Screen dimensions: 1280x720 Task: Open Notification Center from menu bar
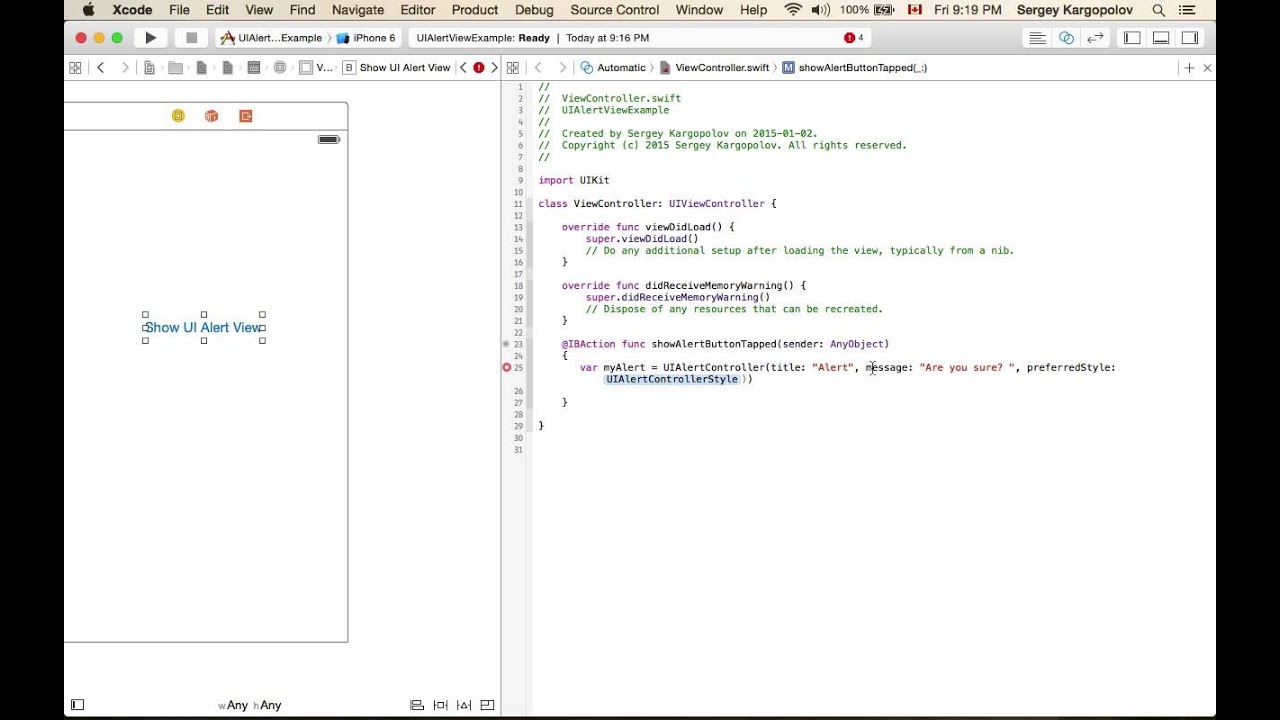[1187, 10]
